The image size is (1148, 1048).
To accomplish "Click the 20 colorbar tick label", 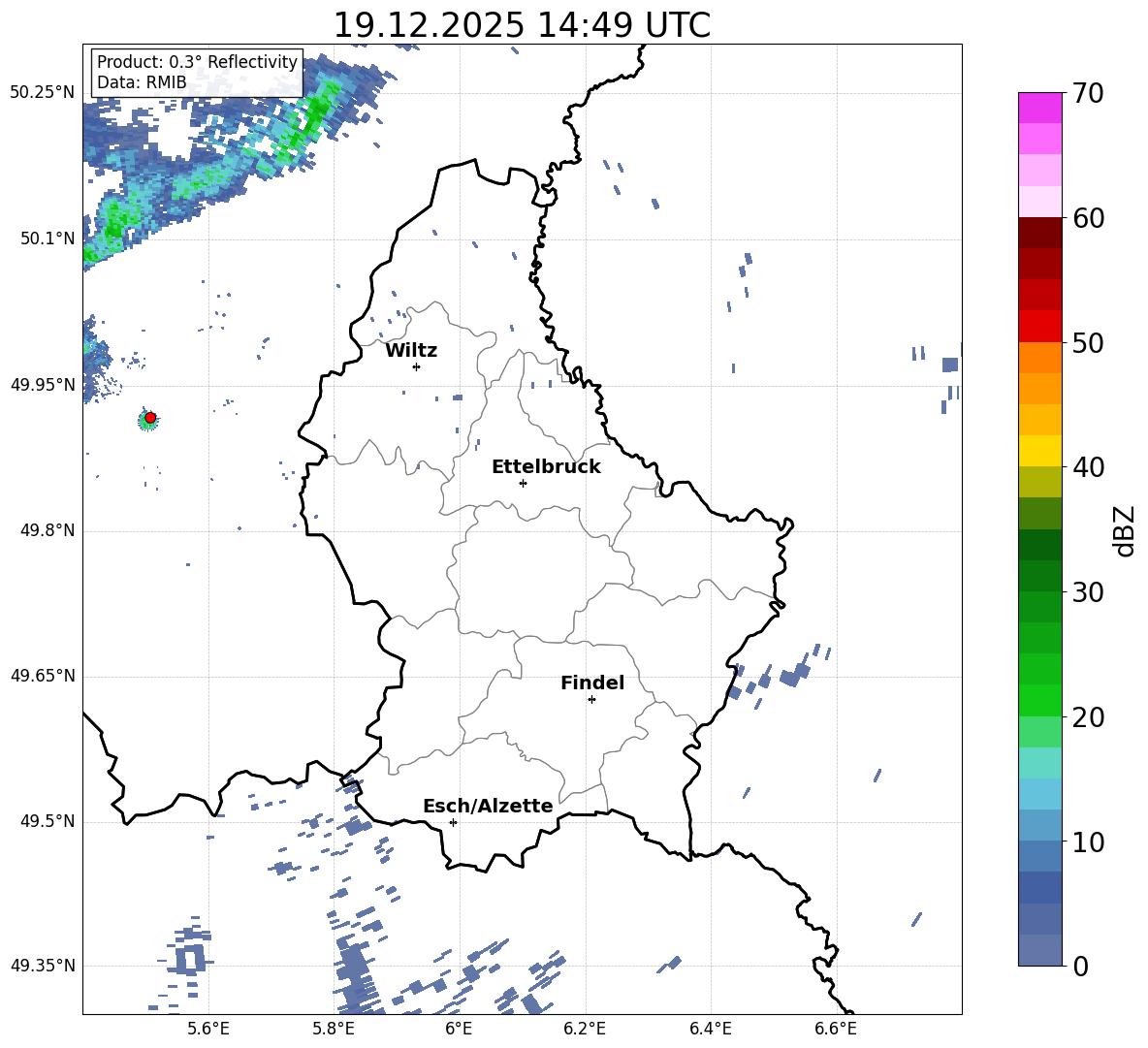I will pos(1087,717).
